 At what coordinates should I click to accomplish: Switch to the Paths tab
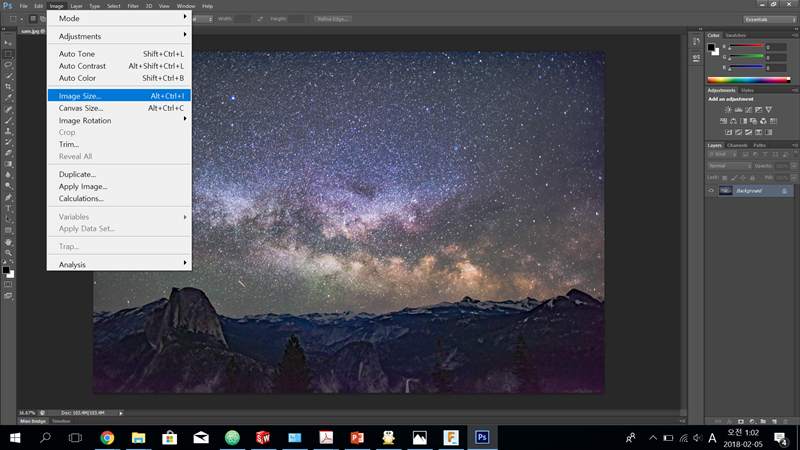pos(759,145)
